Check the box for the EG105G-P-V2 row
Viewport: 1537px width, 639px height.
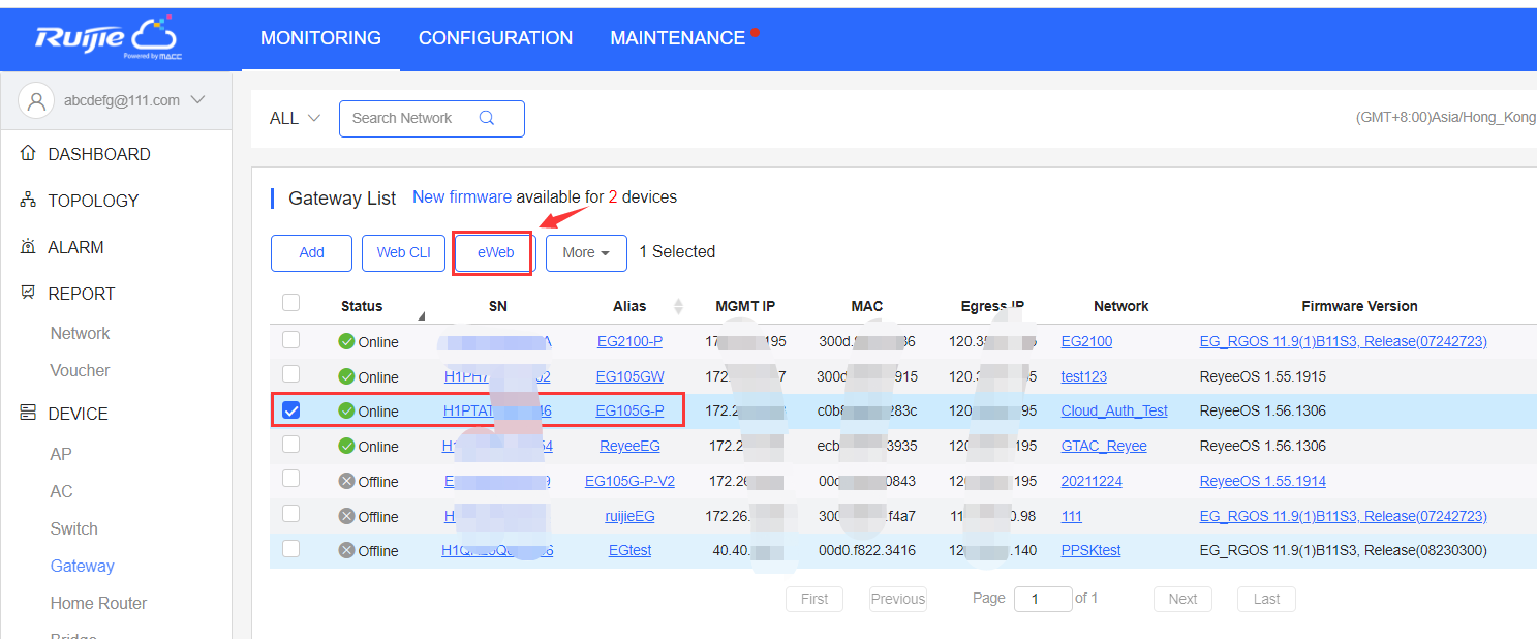[291, 478]
